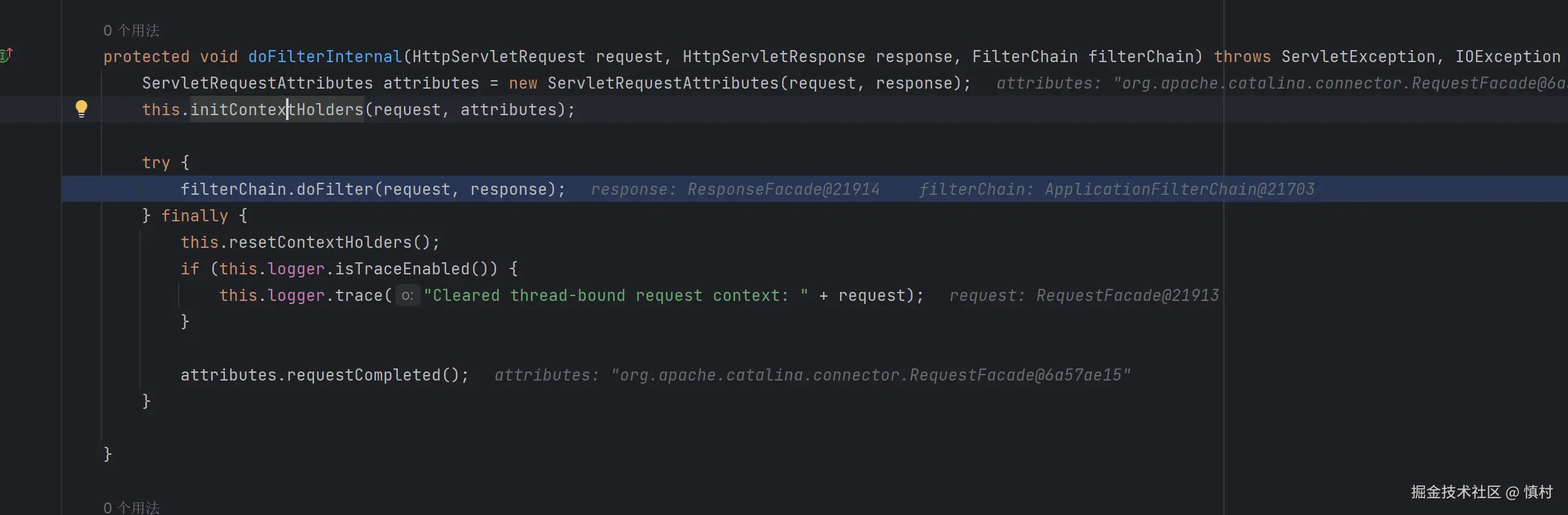Image resolution: width=1568 pixels, height=515 pixels.
Task: Click IOException in the throws clause
Action: (x=1507, y=57)
